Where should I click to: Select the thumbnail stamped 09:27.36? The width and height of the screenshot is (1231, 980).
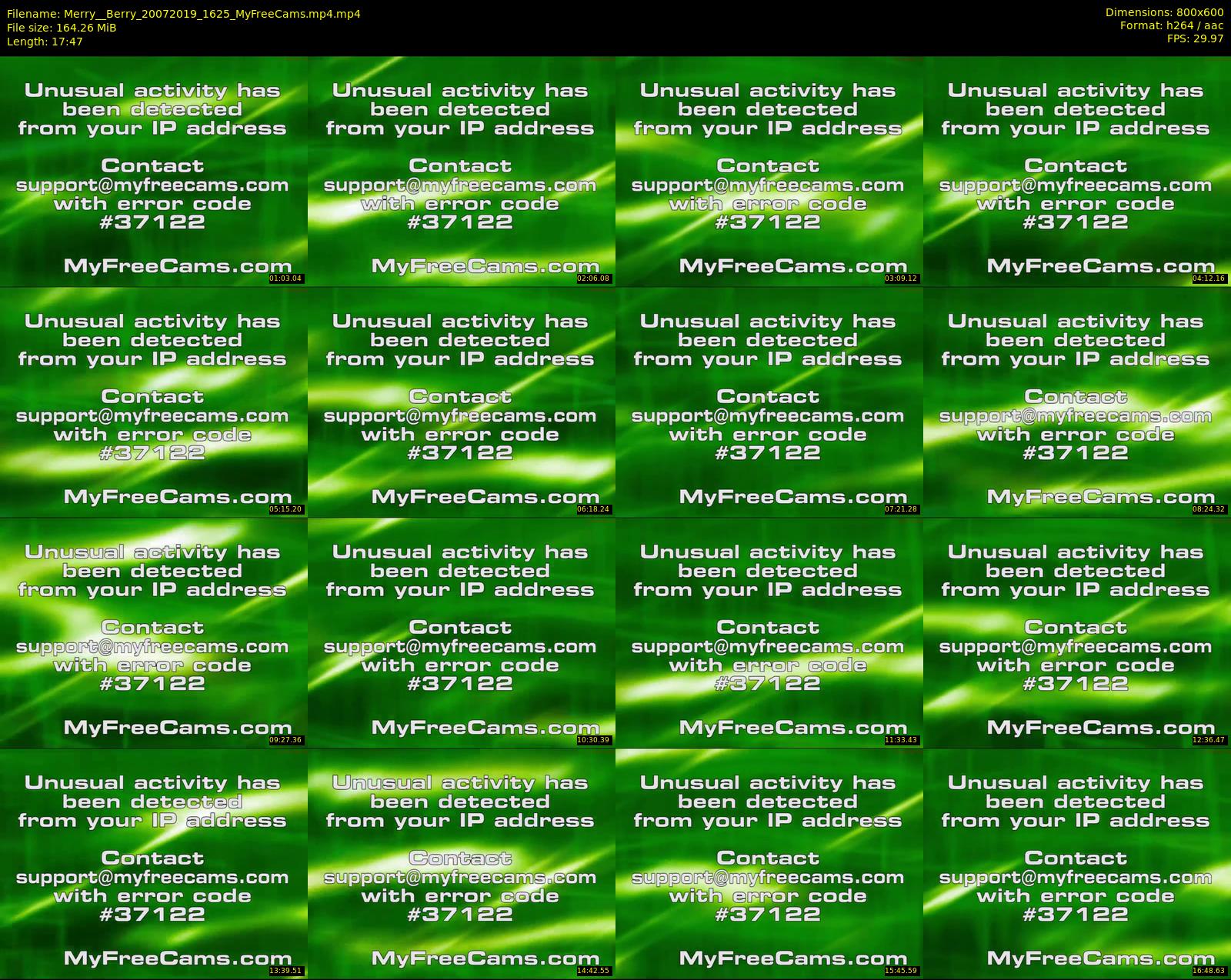point(154,632)
